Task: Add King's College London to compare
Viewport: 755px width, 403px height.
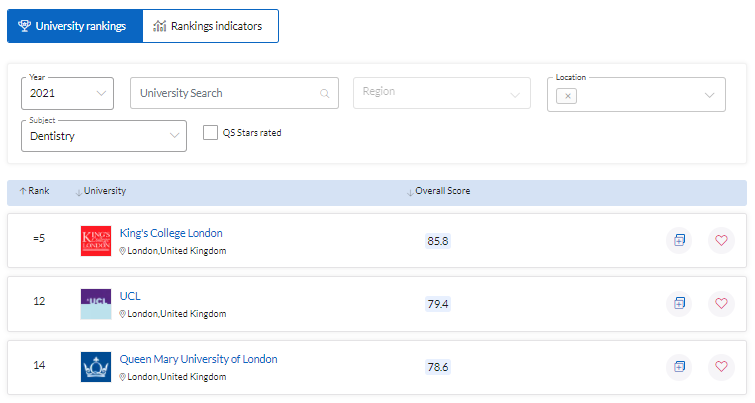Action: 679,240
